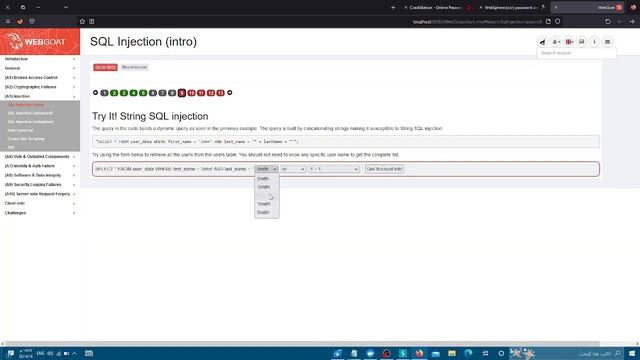The image size is (640, 360).
Task: Switch to the WebSphere password browser tab
Action: pyautogui.click(x=511, y=7)
